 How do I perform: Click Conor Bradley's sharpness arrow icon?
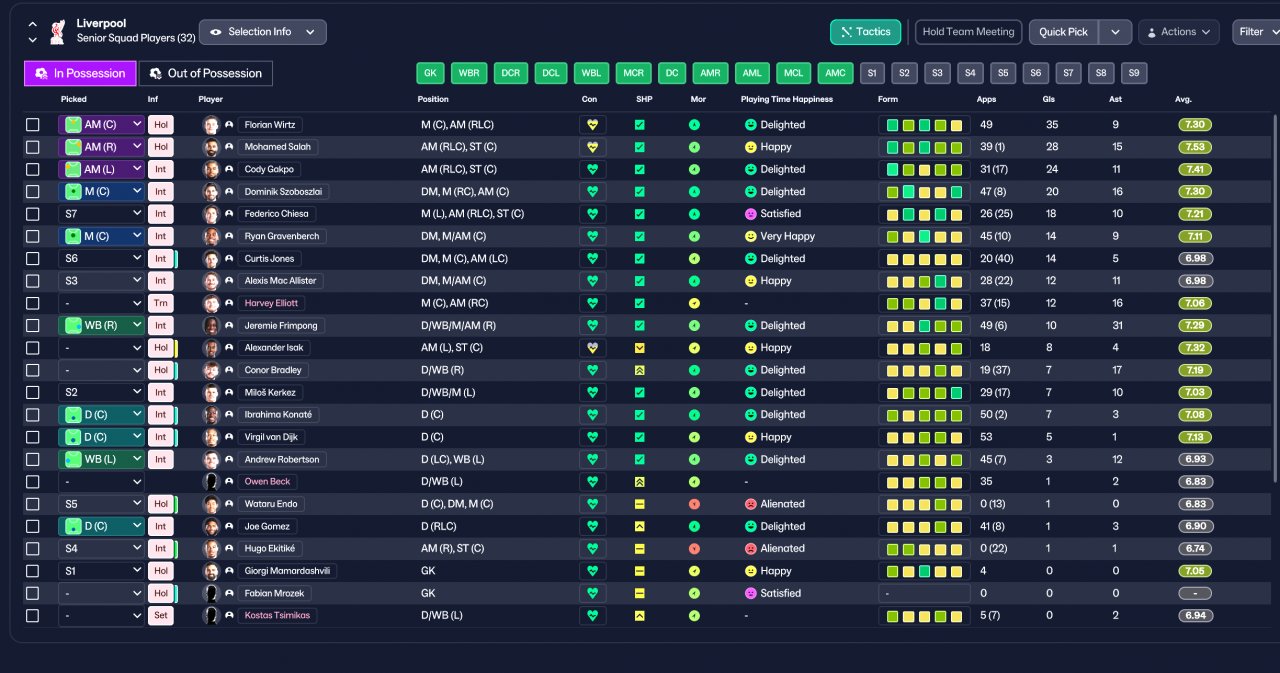pos(640,370)
